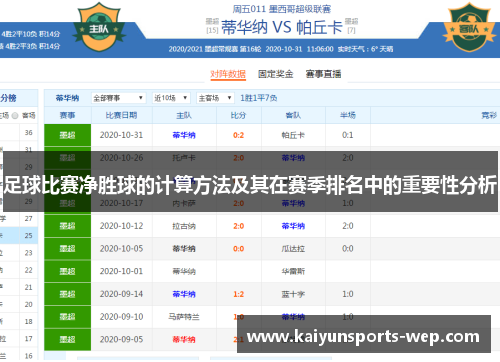Click the 1胜1平7负 record summary
Image resolution: width=500 pixels, height=362 pixels.
click(x=259, y=98)
